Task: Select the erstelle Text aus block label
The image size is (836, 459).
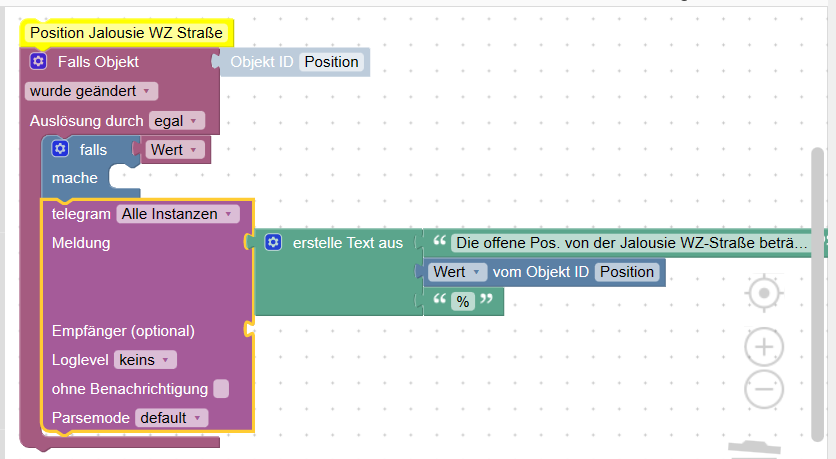Action: click(x=348, y=243)
